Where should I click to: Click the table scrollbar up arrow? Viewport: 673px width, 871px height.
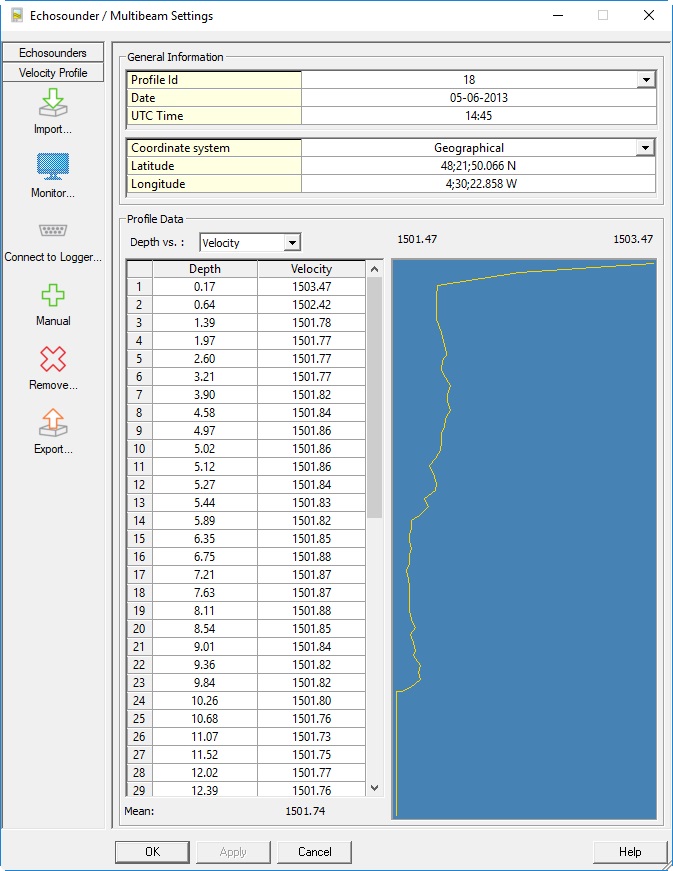coord(375,269)
